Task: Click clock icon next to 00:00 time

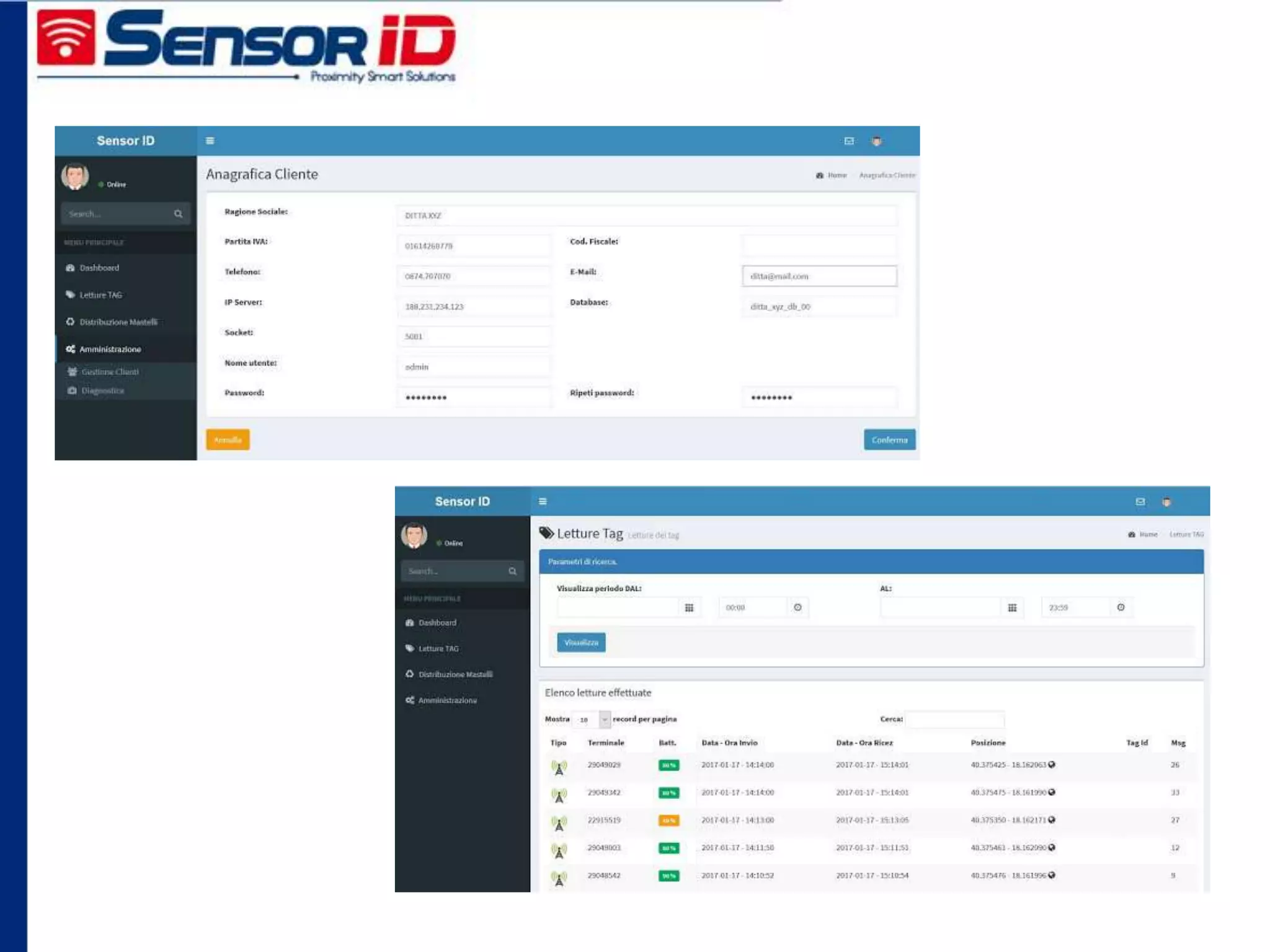Action: [798, 607]
